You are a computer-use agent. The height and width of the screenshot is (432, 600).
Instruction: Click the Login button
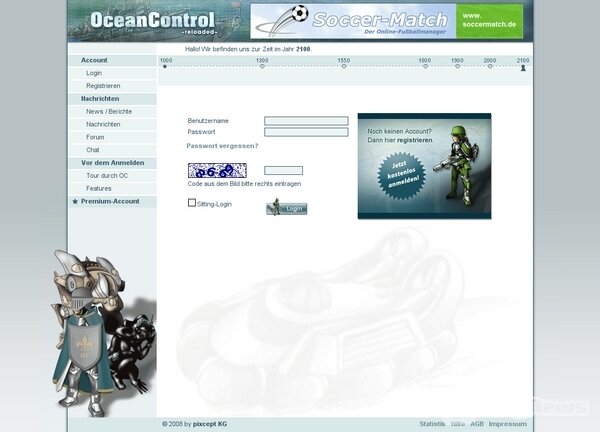pyautogui.click(x=287, y=208)
